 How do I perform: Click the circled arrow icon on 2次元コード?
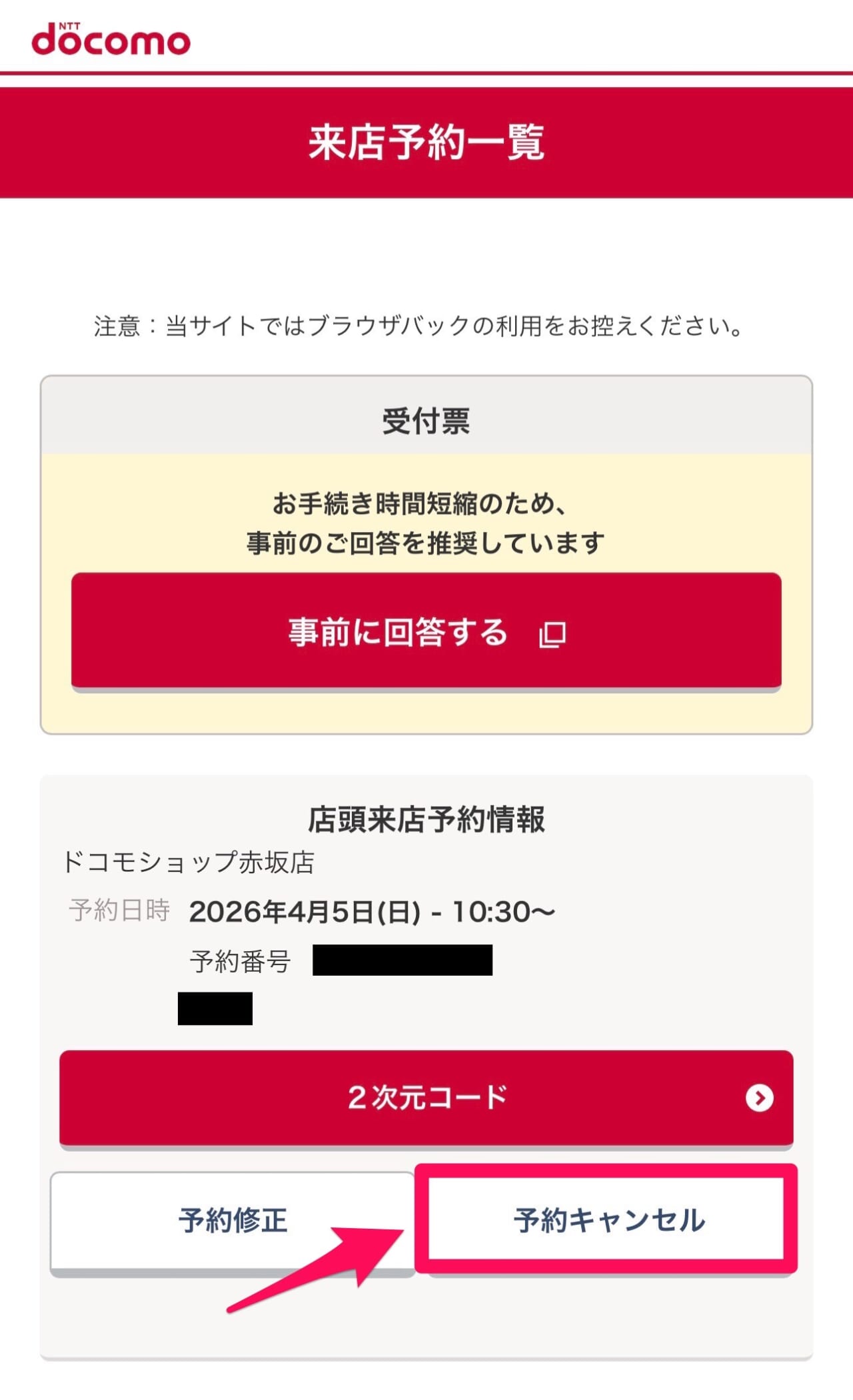tap(760, 1098)
